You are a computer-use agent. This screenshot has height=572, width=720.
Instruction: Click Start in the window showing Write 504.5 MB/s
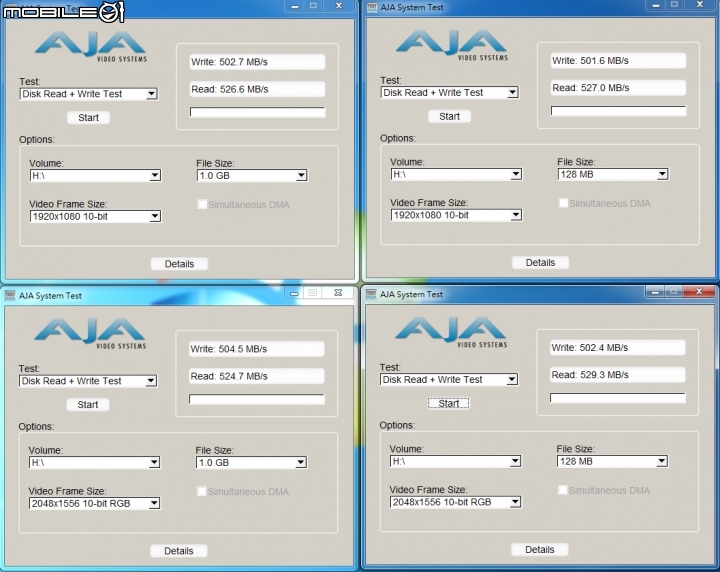click(87, 404)
